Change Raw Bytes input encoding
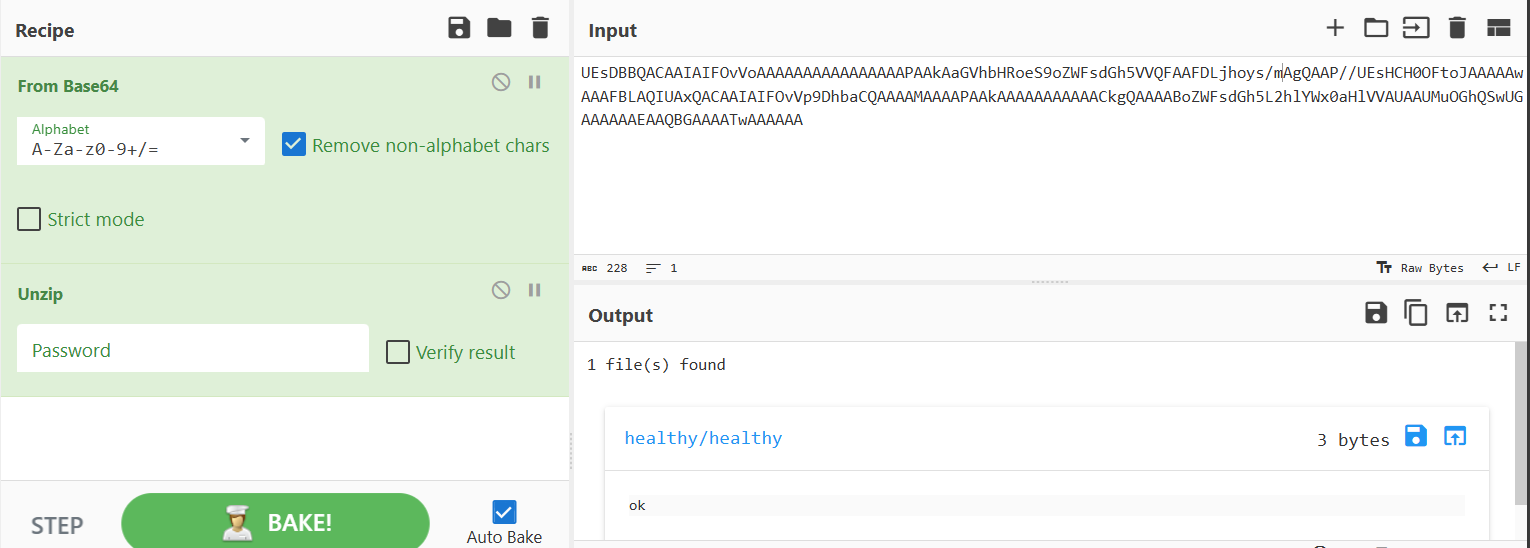This screenshot has height=548, width=1530. click(1420, 268)
